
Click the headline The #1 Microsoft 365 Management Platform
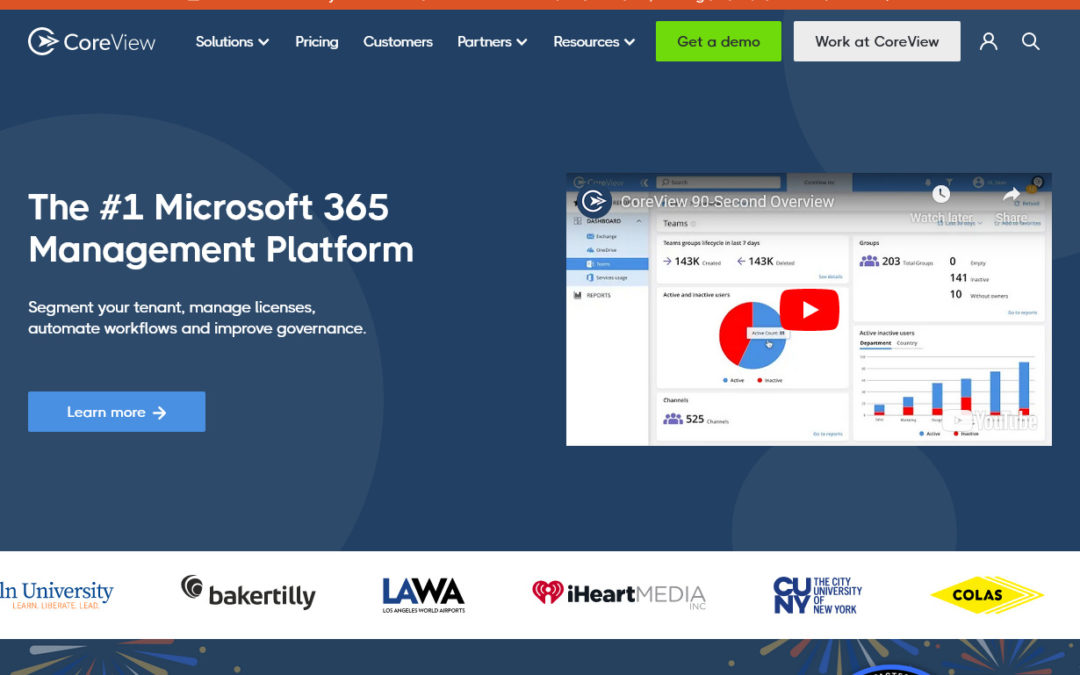coord(221,228)
